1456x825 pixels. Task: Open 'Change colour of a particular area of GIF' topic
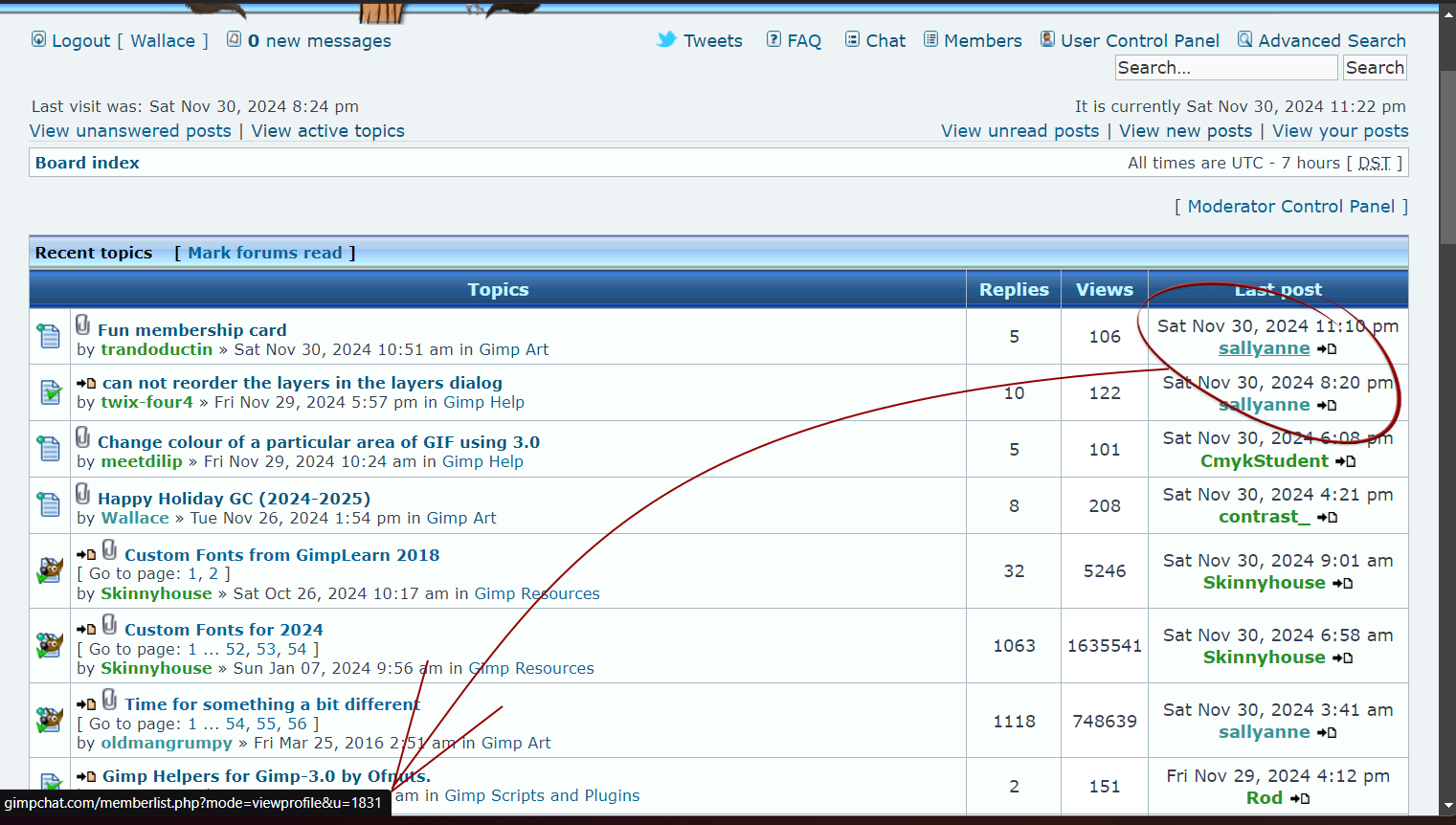coord(319,442)
